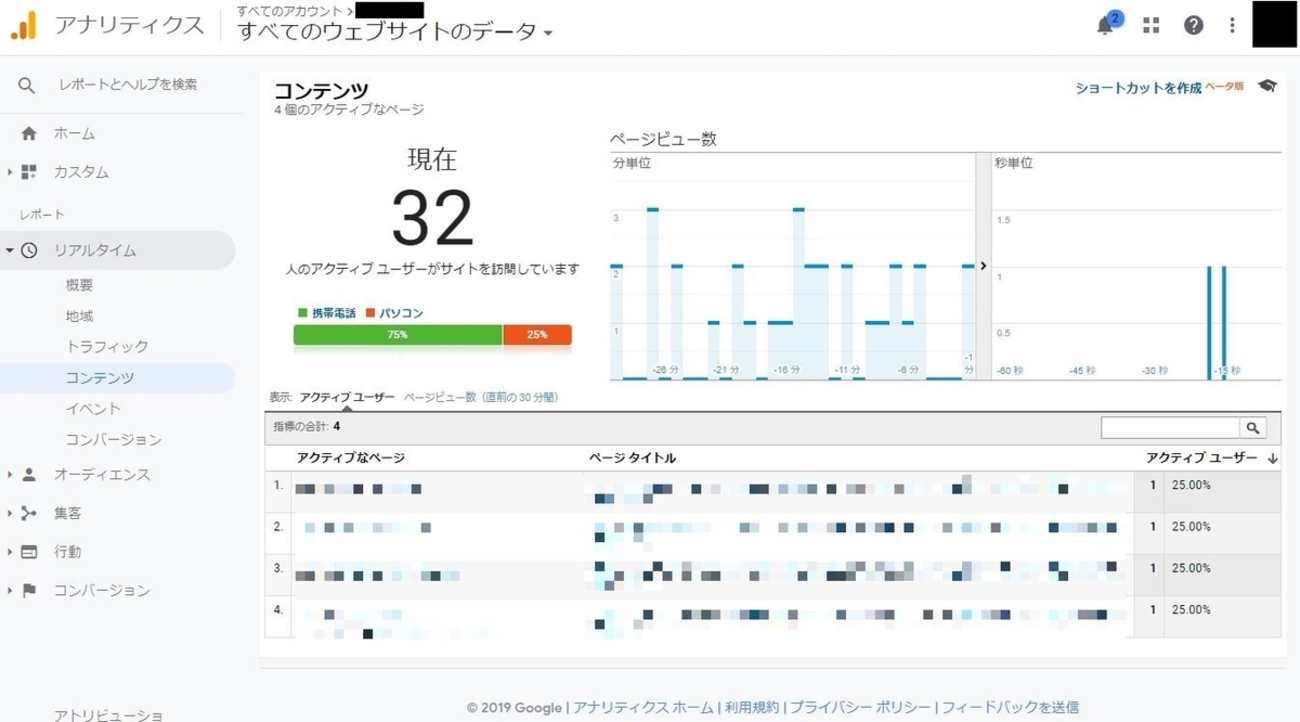
Task: Click フィードバックを送信 footer link
Action: pos(1010,707)
